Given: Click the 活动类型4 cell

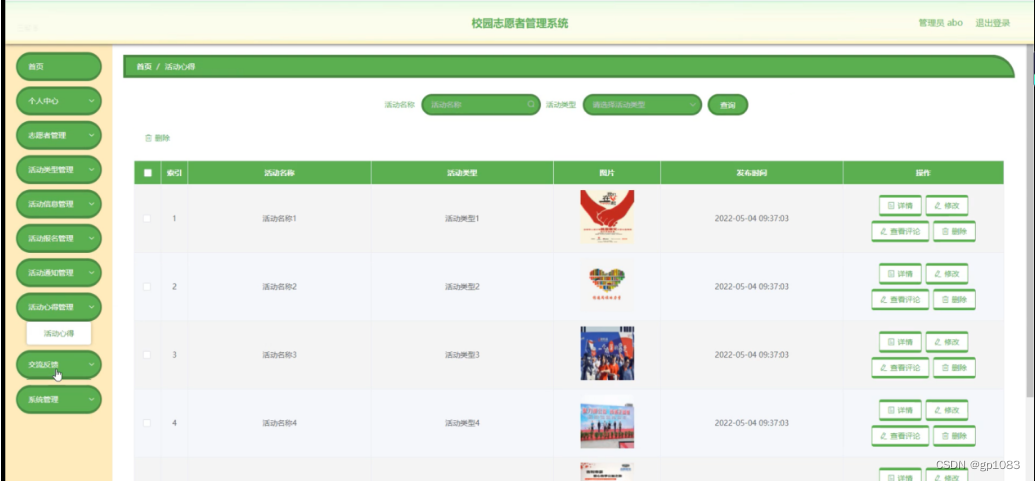Looking at the screenshot, I should tap(462, 423).
